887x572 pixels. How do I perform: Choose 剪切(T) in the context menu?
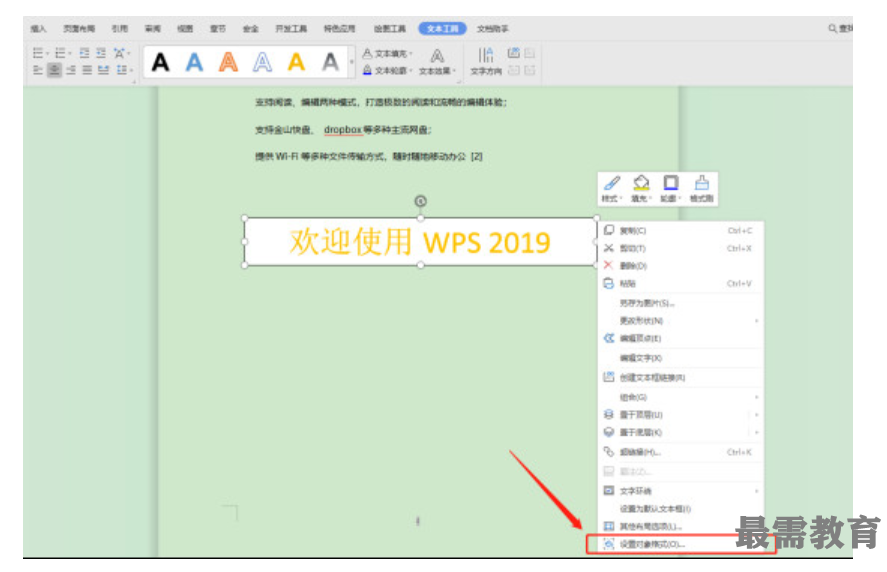tap(681, 248)
